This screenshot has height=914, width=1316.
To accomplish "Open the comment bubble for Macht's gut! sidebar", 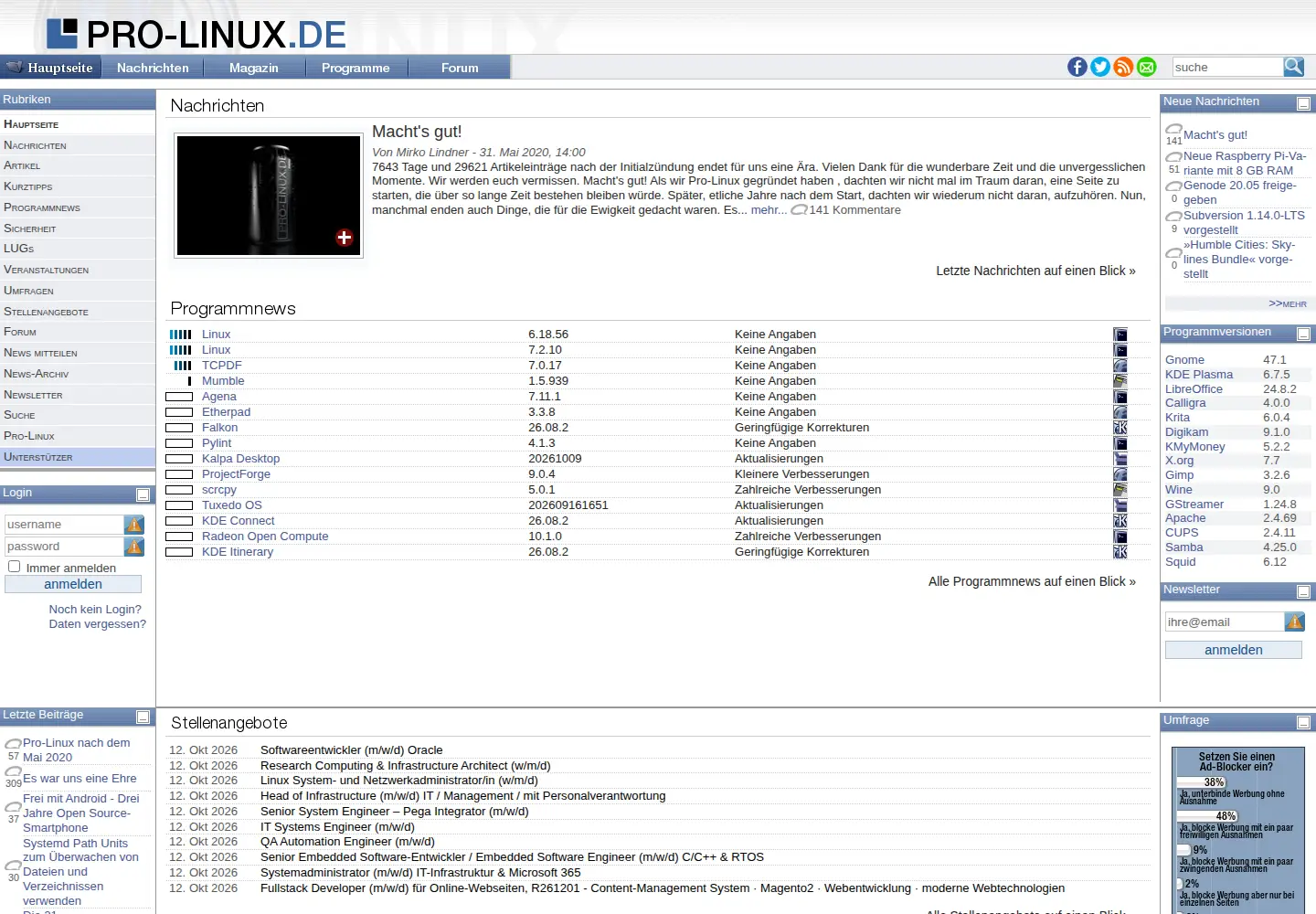I will pyautogui.click(x=1174, y=130).
